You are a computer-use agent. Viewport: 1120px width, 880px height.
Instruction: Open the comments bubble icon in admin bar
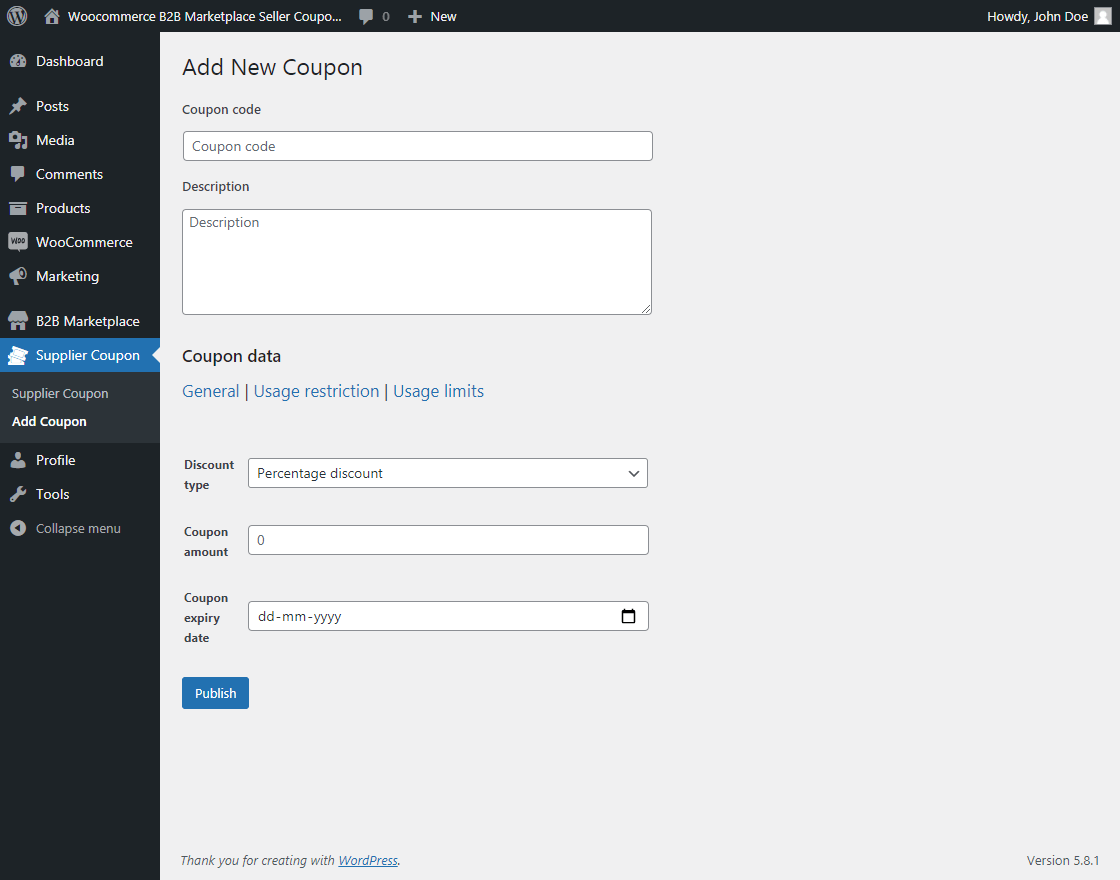[x=366, y=16]
